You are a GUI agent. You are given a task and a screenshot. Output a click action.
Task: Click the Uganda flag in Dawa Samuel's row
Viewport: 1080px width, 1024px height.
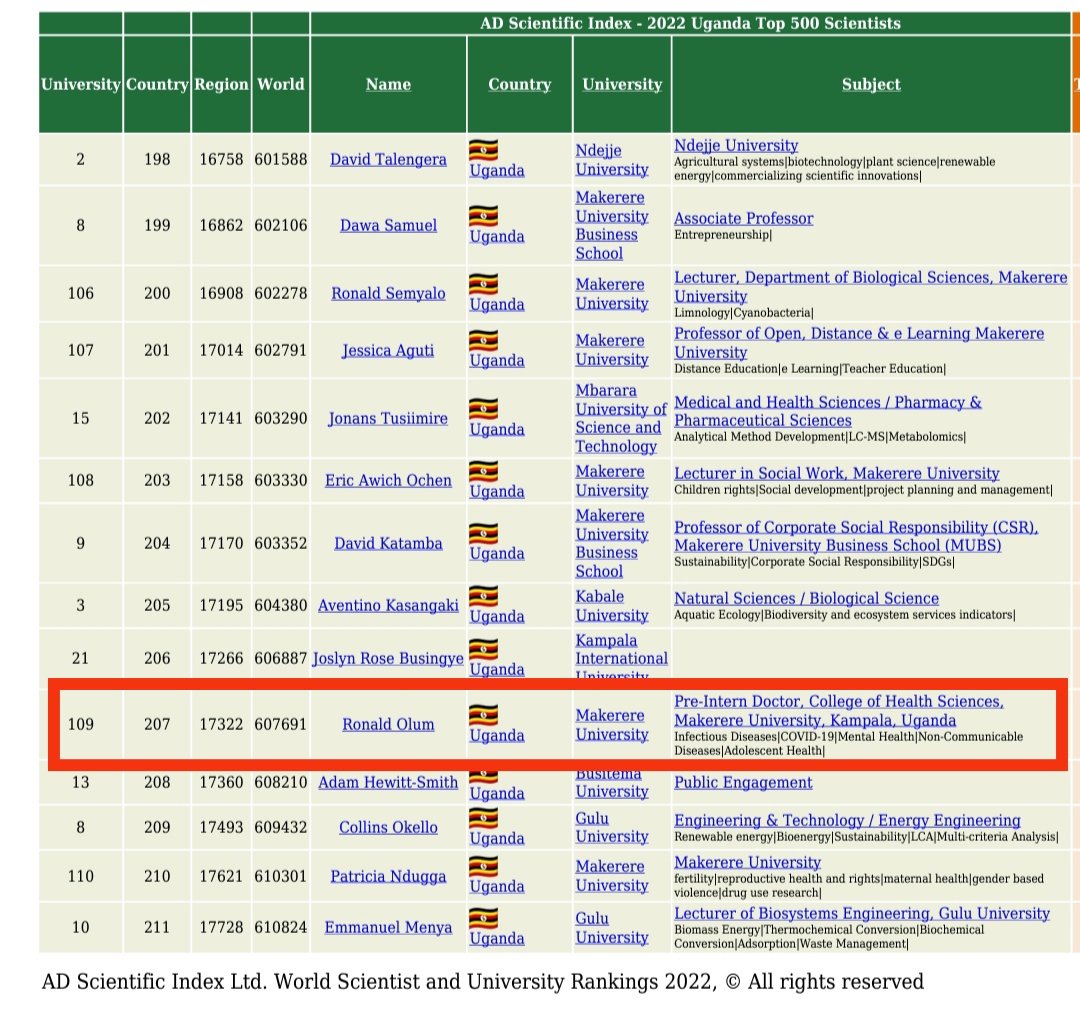tap(484, 216)
